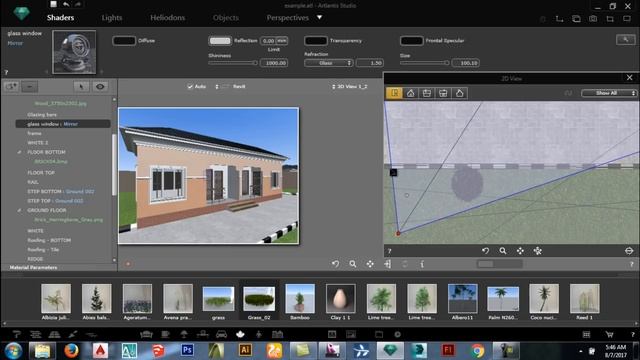640x360 pixels.
Task: Select glass window : Mirror in list
Action: [63, 124]
